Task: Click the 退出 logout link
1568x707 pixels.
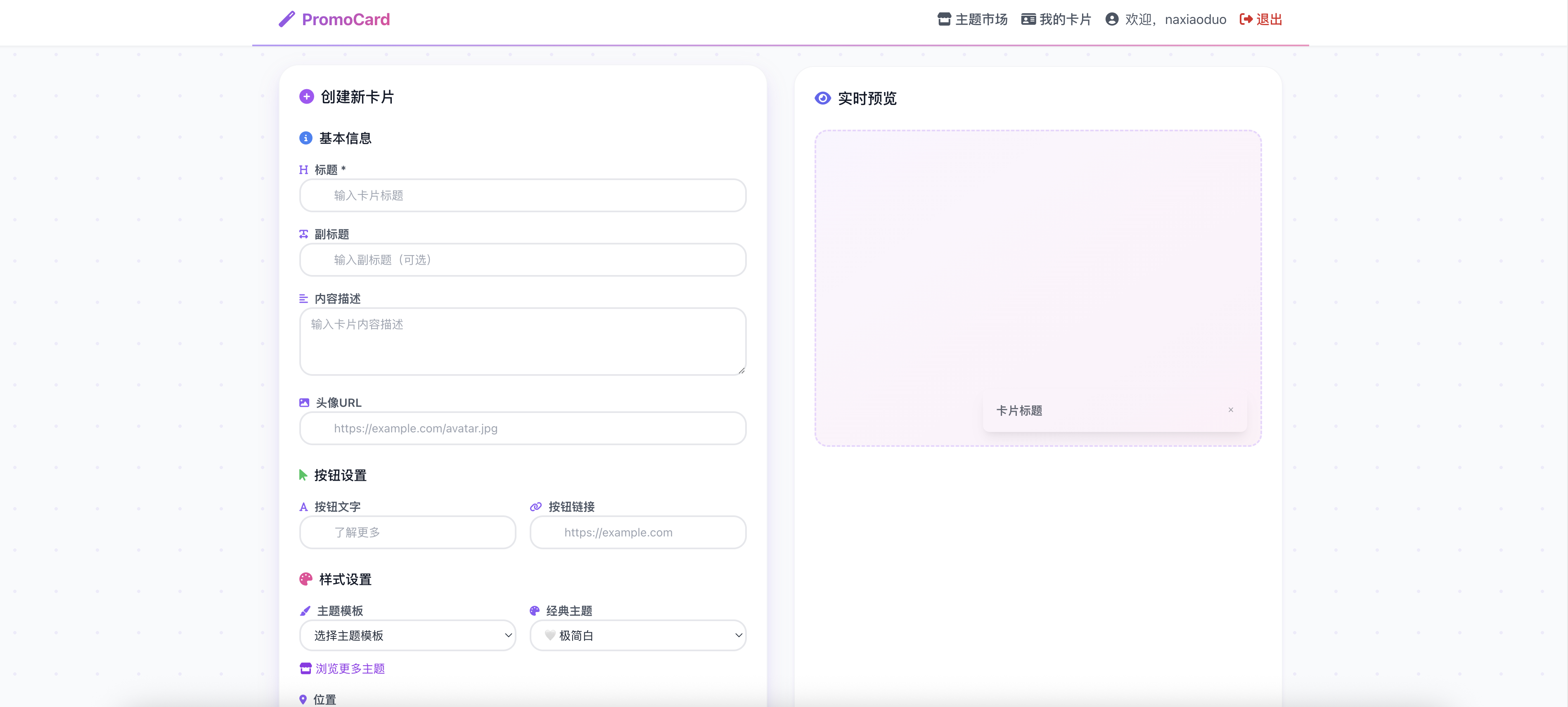Action: (x=1269, y=19)
